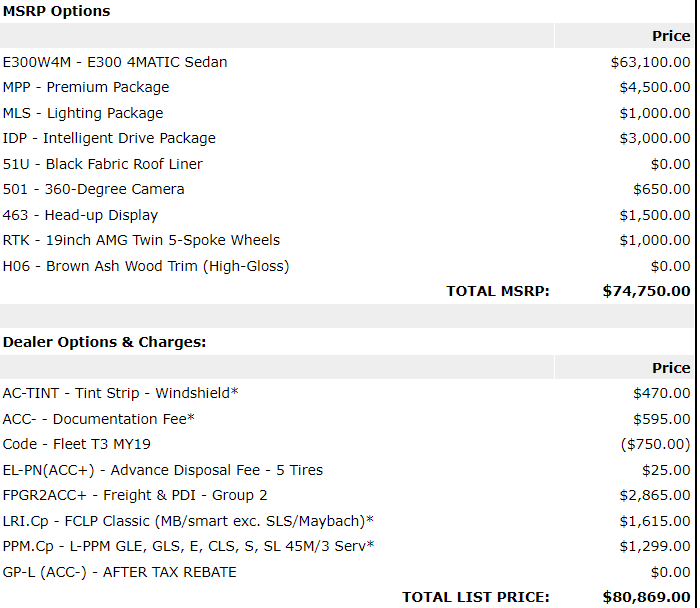Click the TOTAL LIST PRICE amount $80,869.00
The image size is (700, 608).
click(x=646, y=597)
